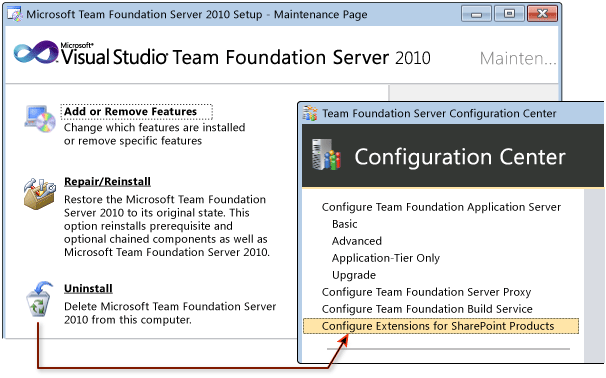Click the Team Foundation Server Configuration Center title
606x378 pixels.
pos(439,114)
